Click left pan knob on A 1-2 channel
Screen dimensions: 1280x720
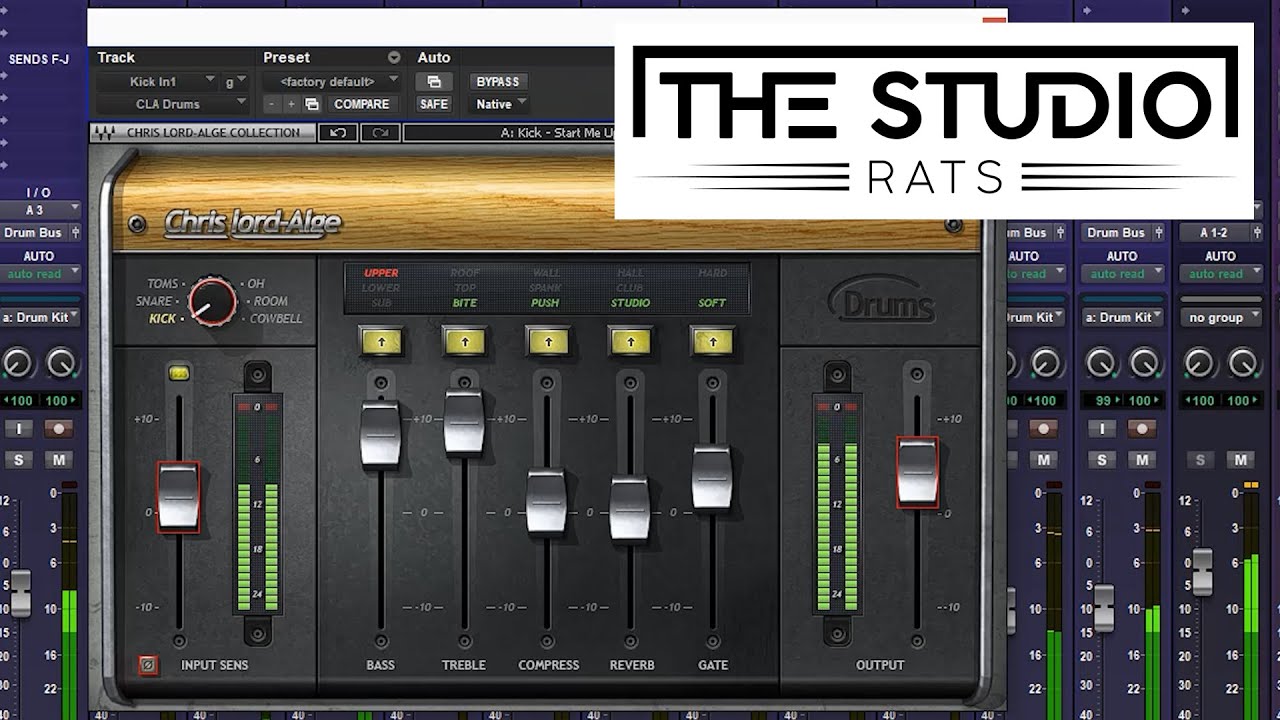1199,363
